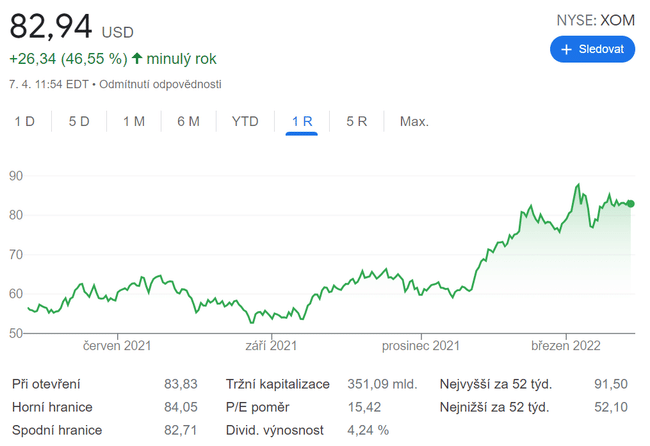
Task: Select the 1 D time range
Action: (25, 121)
